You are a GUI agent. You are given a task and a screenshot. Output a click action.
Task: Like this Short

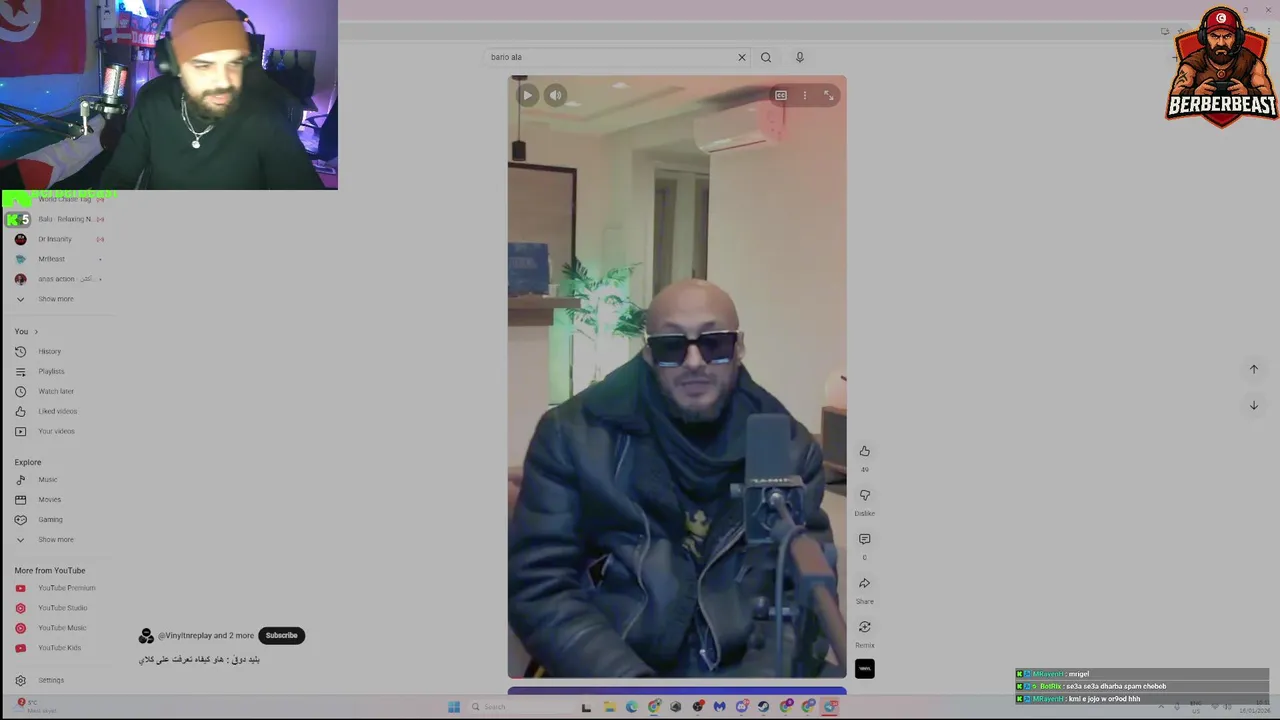click(865, 451)
